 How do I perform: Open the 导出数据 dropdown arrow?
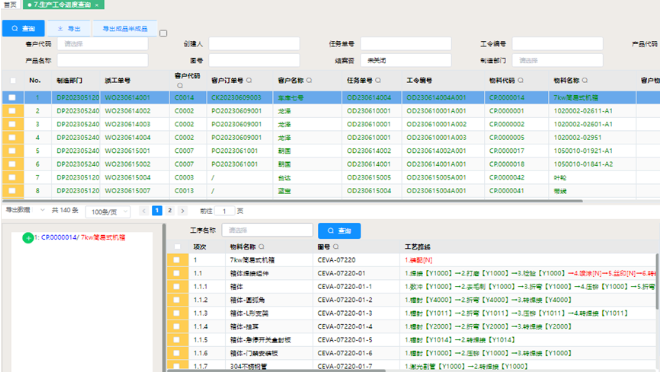pyautogui.click(x=42, y=210)
